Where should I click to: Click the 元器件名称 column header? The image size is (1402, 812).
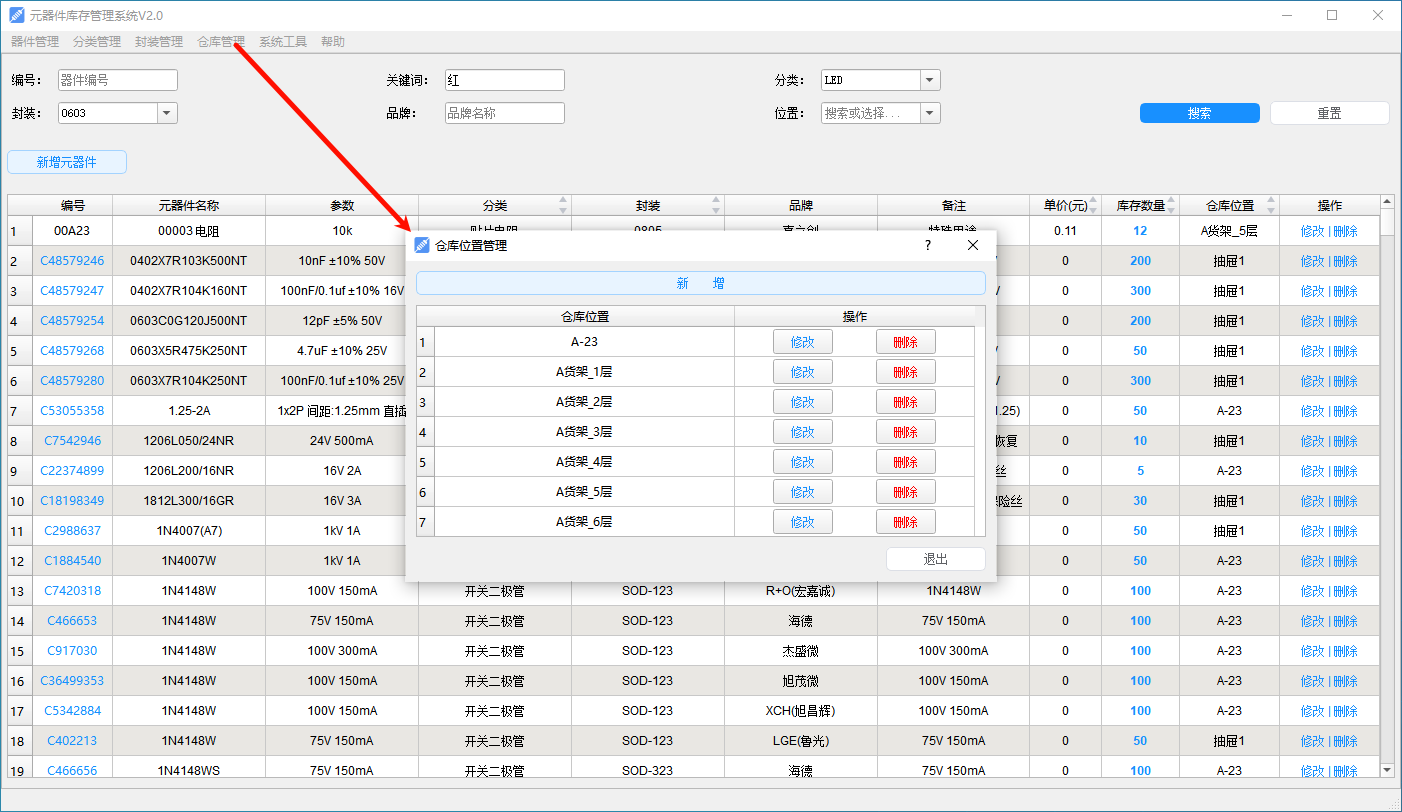[x=189, y=205]
